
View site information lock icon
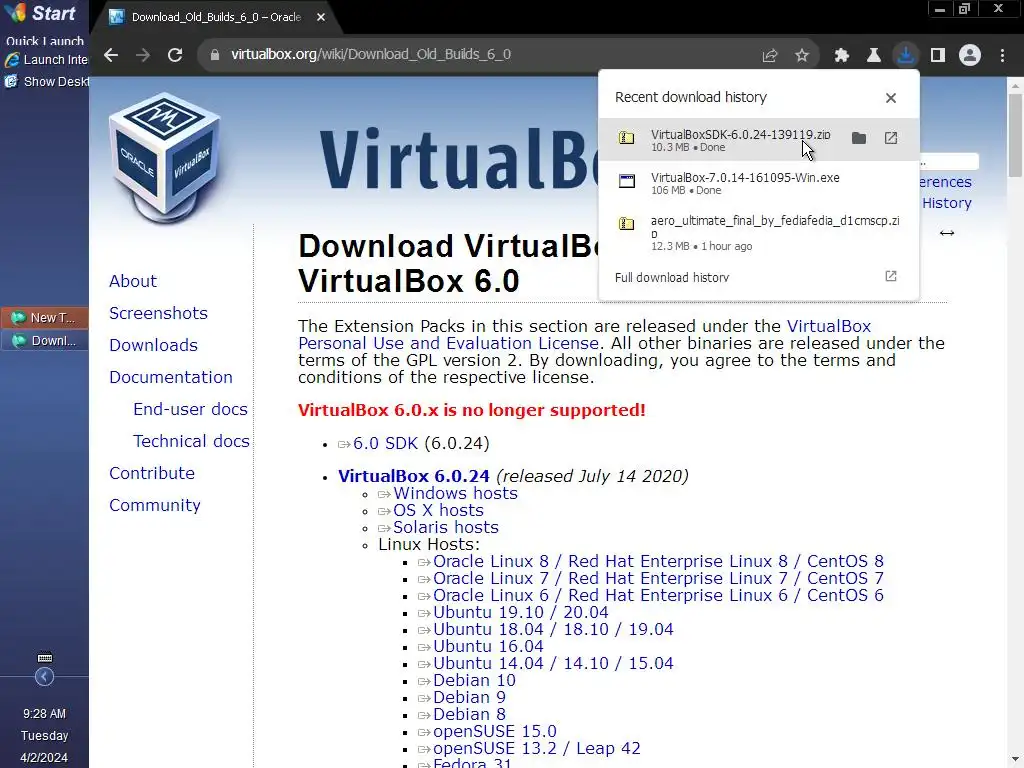point(215,55)
